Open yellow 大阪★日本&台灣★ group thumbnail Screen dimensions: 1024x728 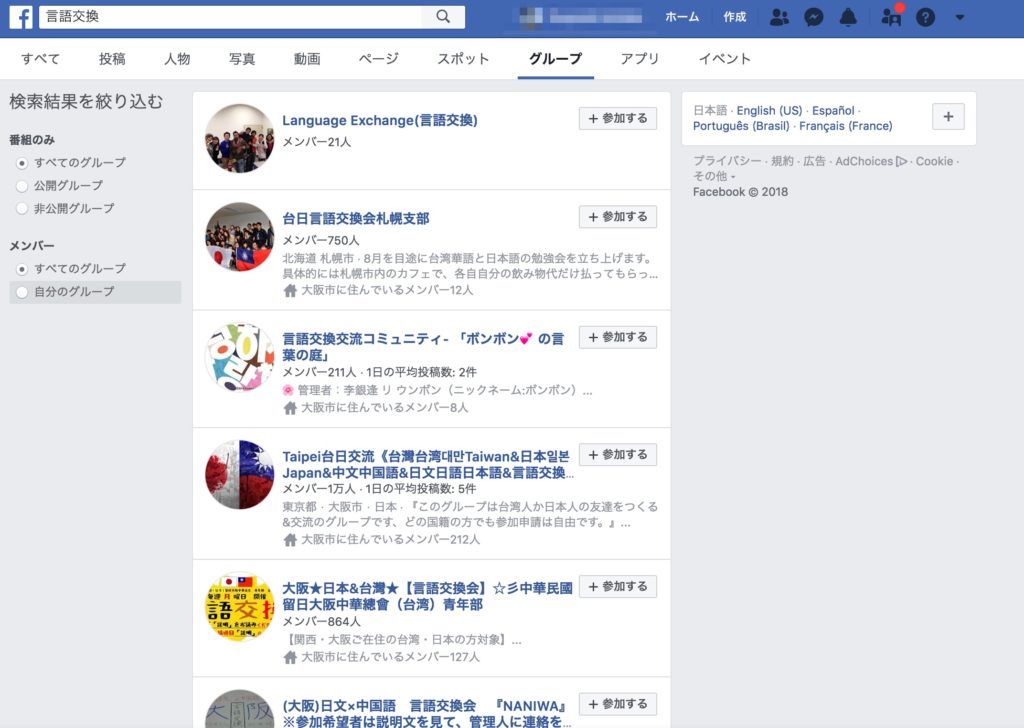point(240,607)
